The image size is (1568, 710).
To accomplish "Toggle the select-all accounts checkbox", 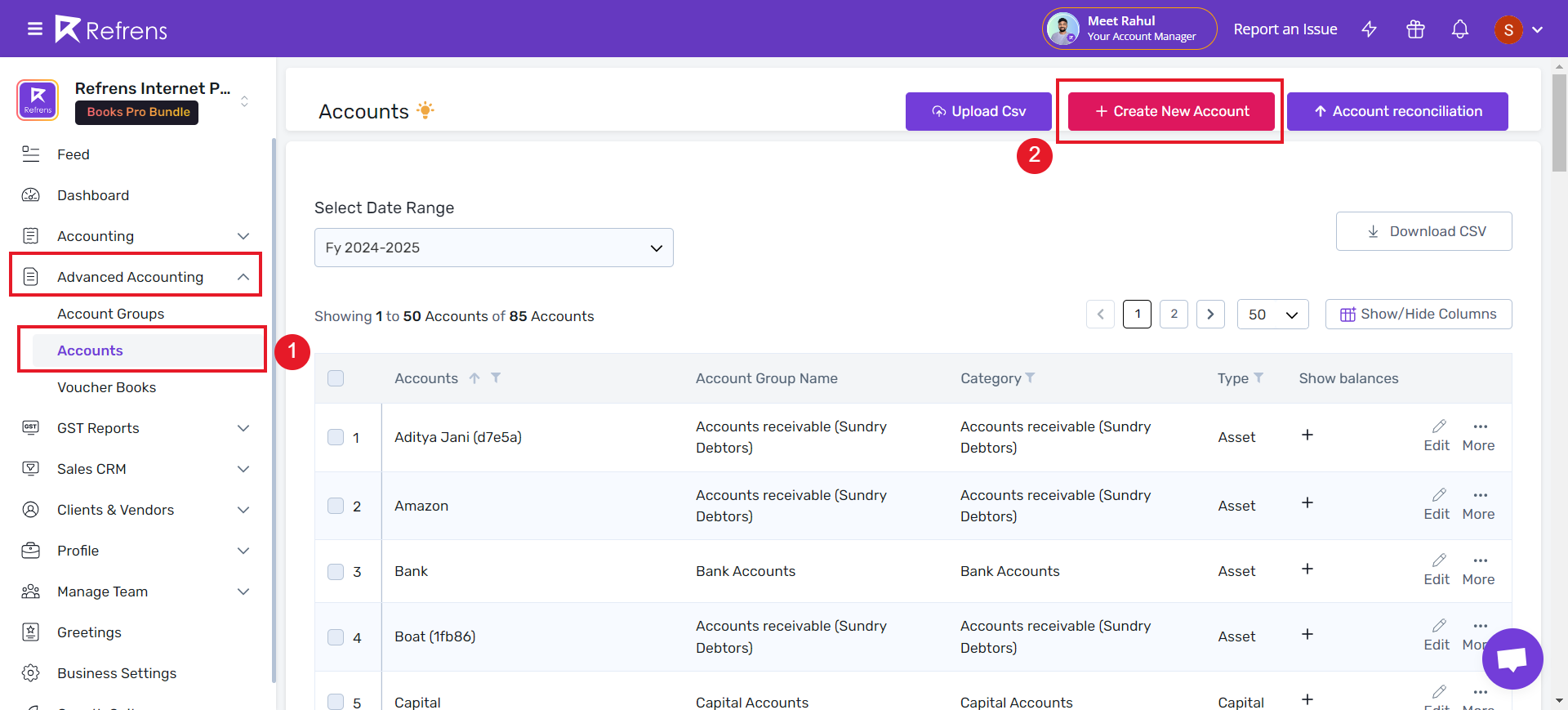I will [x=336, y=378].
